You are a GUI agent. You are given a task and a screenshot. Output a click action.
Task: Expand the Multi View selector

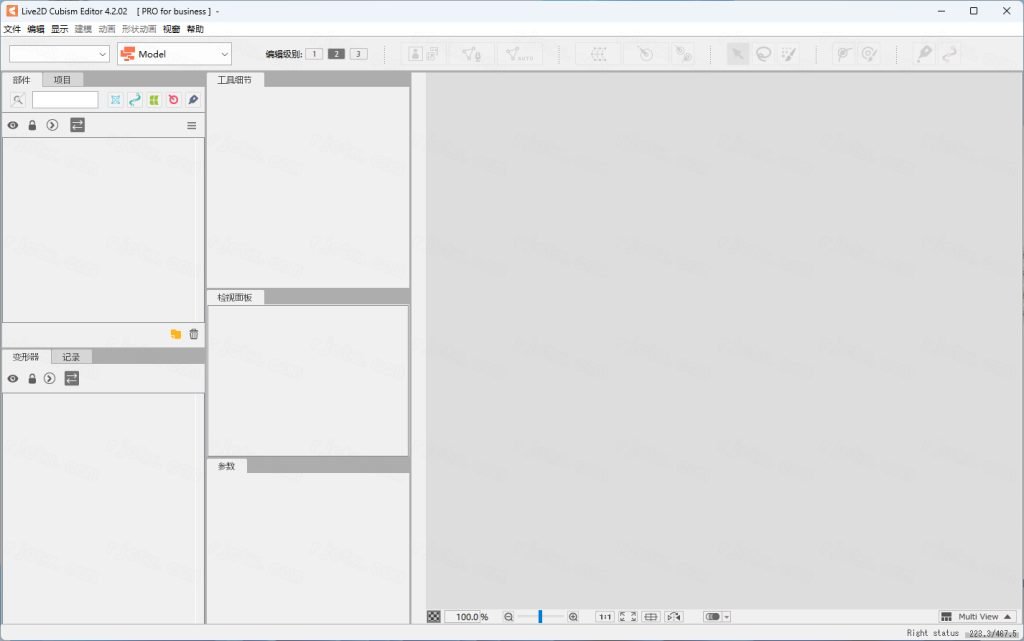pos(977,617)
